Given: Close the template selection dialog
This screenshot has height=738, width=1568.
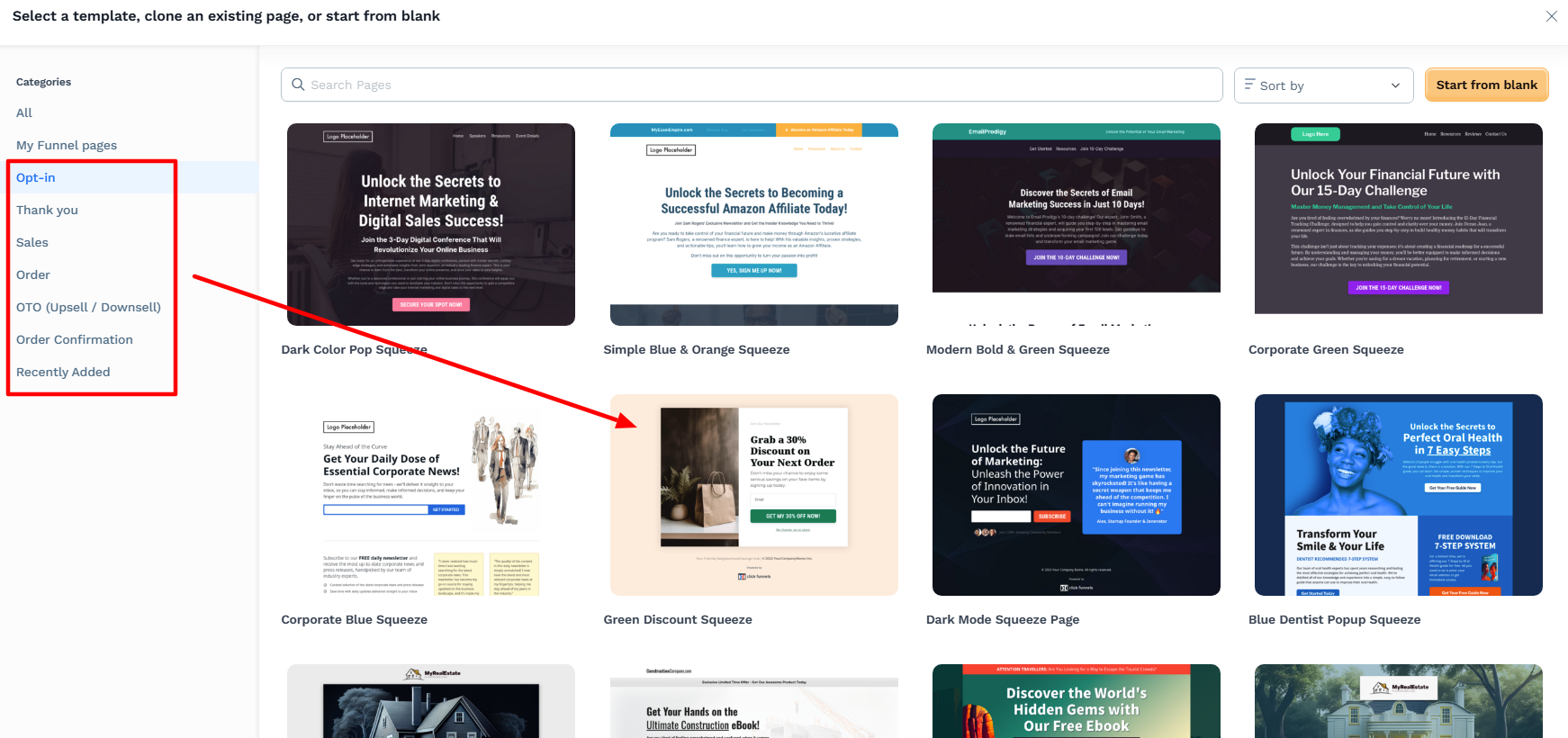Looking at the screenshot, I should point(1551,16).
